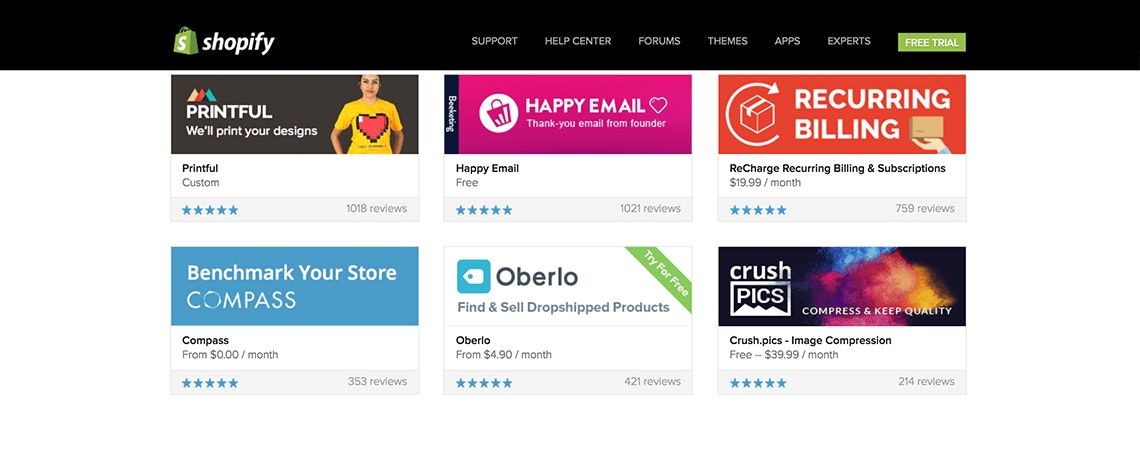Click the Printful star rating
The height and width of the screenshot is (450, 1140).
[x=210, y=210]
